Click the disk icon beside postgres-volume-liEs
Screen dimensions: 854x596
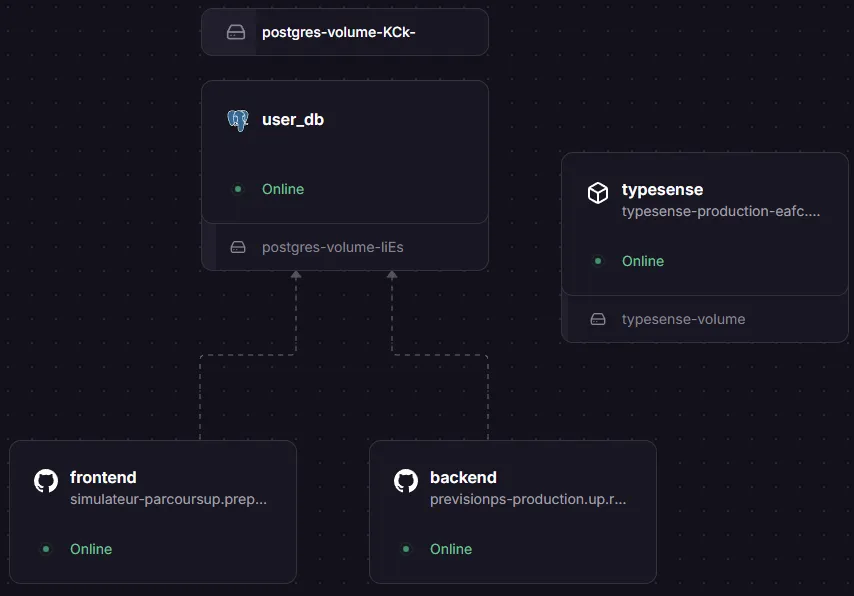coord(238,247)
